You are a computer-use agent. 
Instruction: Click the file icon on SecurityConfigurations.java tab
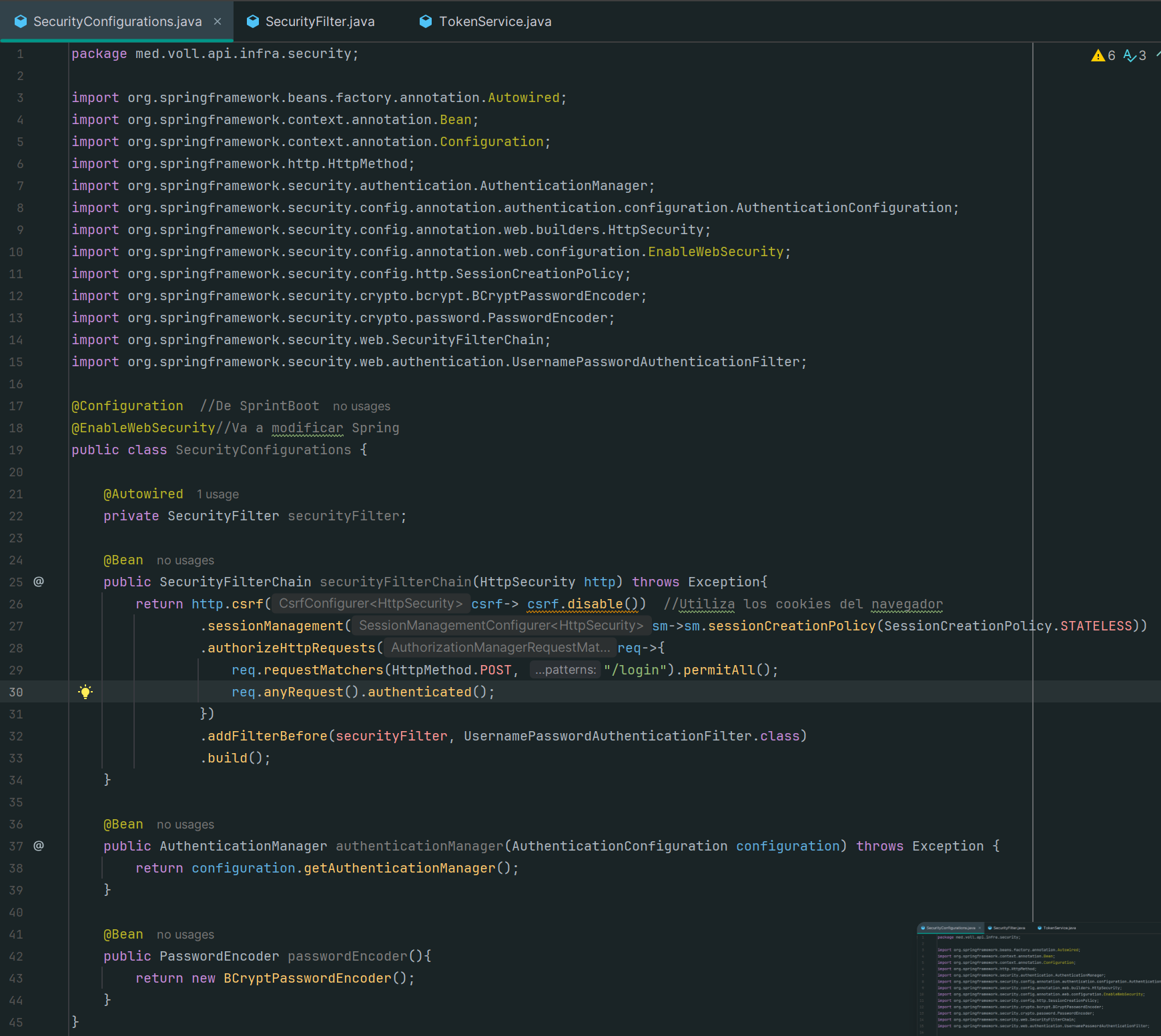(21, 21)
